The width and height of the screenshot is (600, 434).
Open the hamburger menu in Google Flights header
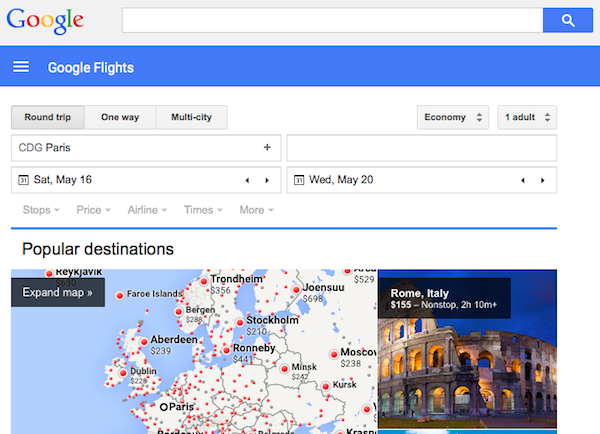[x=21, y=68]
